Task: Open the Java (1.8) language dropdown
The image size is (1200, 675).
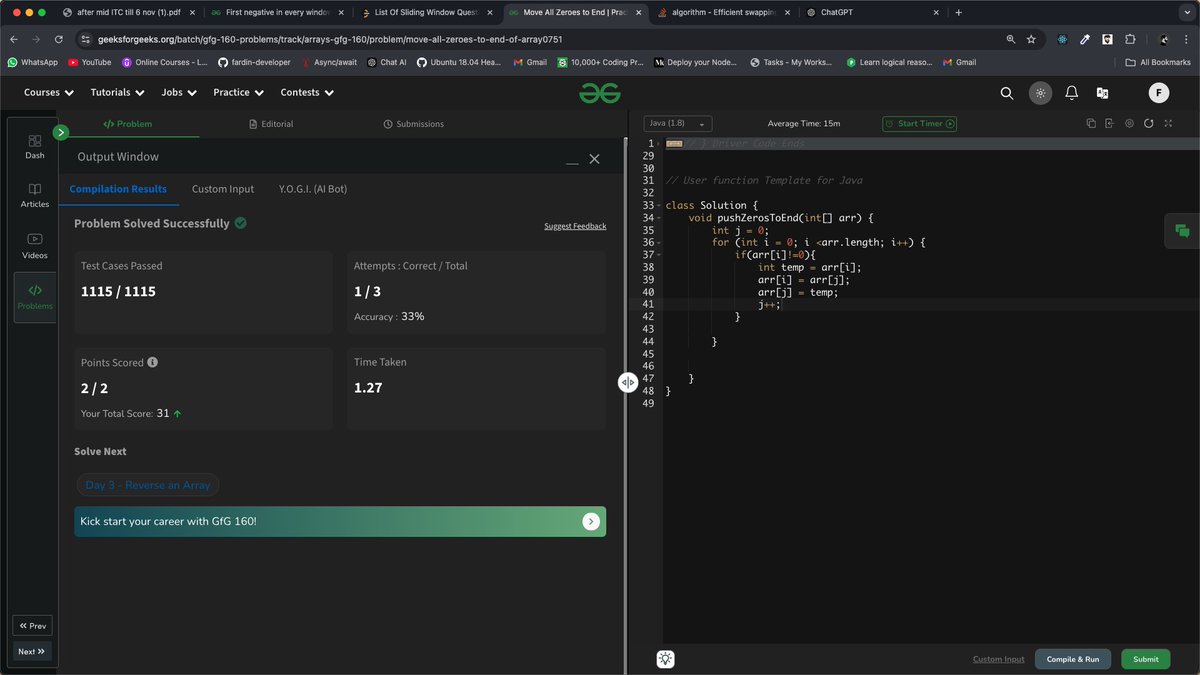Action: click(678, 124)
